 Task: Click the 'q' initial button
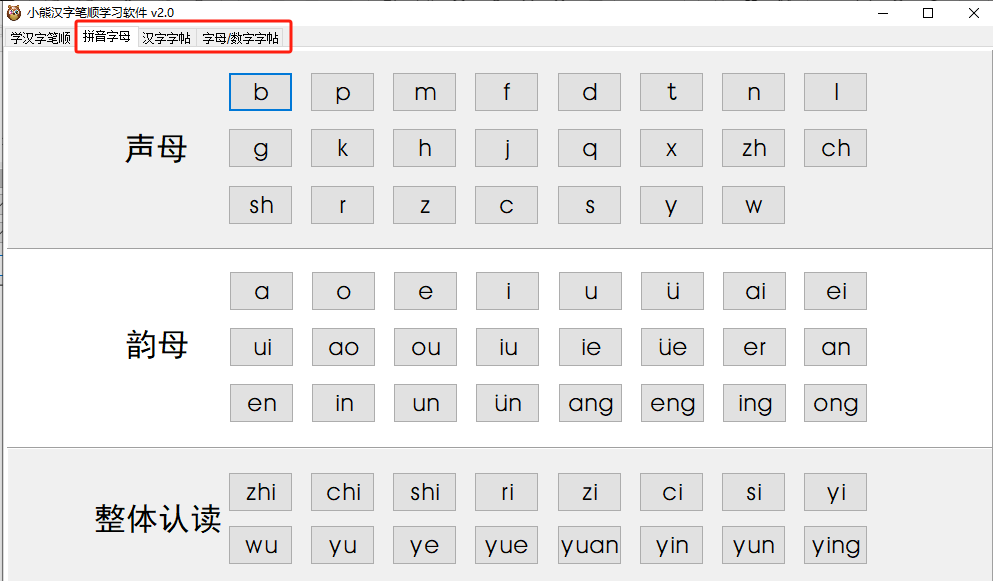tap(589, 148)
